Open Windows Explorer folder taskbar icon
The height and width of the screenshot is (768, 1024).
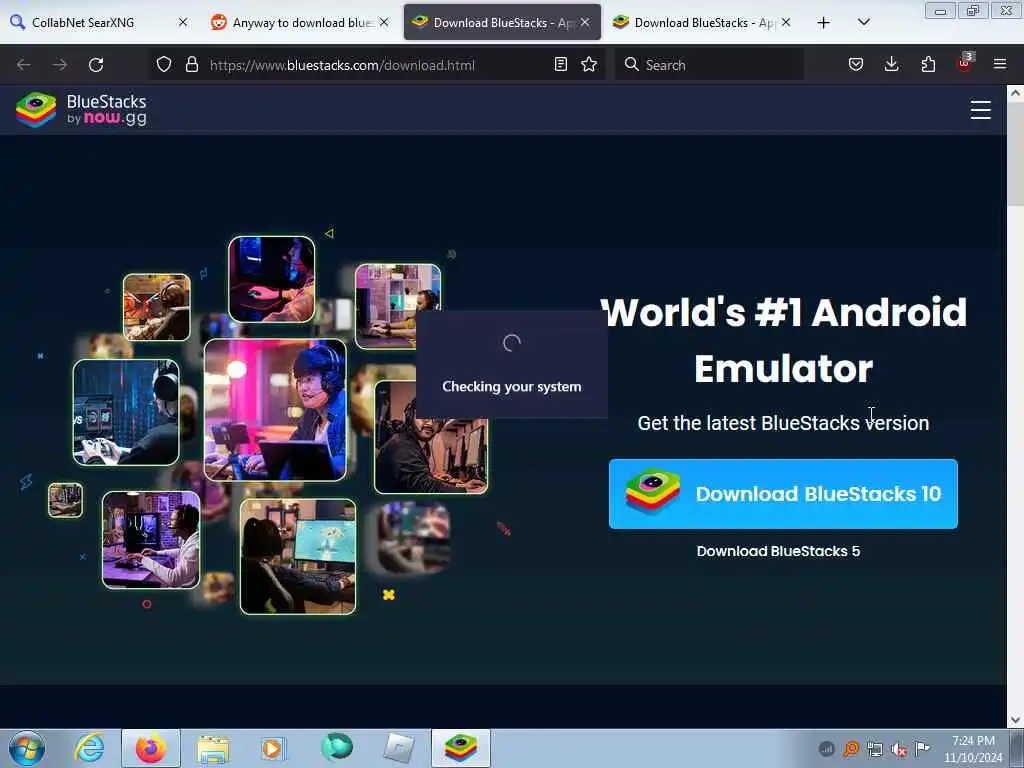pyautogui.click(x=213, y=749)
